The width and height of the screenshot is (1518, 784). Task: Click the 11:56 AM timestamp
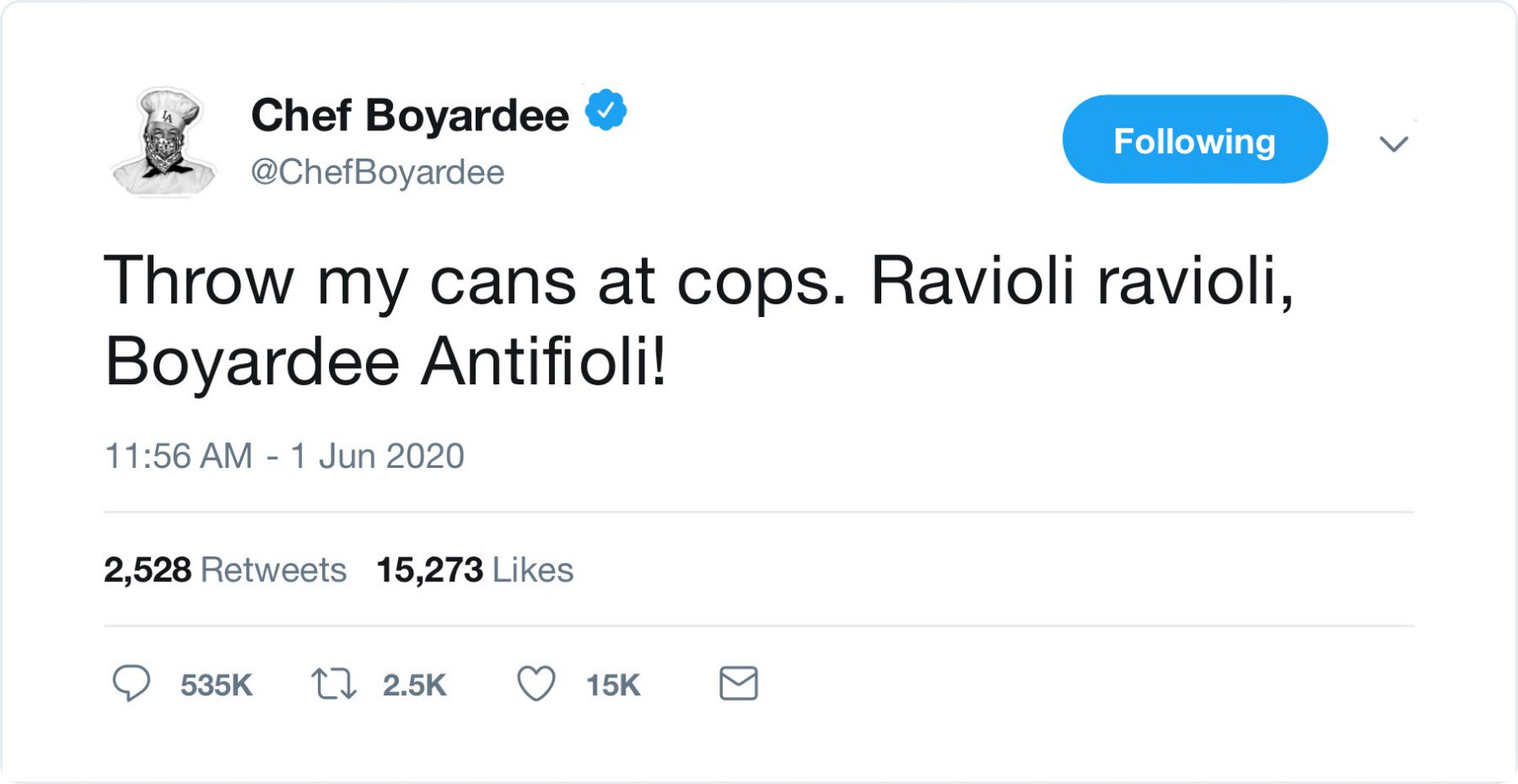[178, 456]
